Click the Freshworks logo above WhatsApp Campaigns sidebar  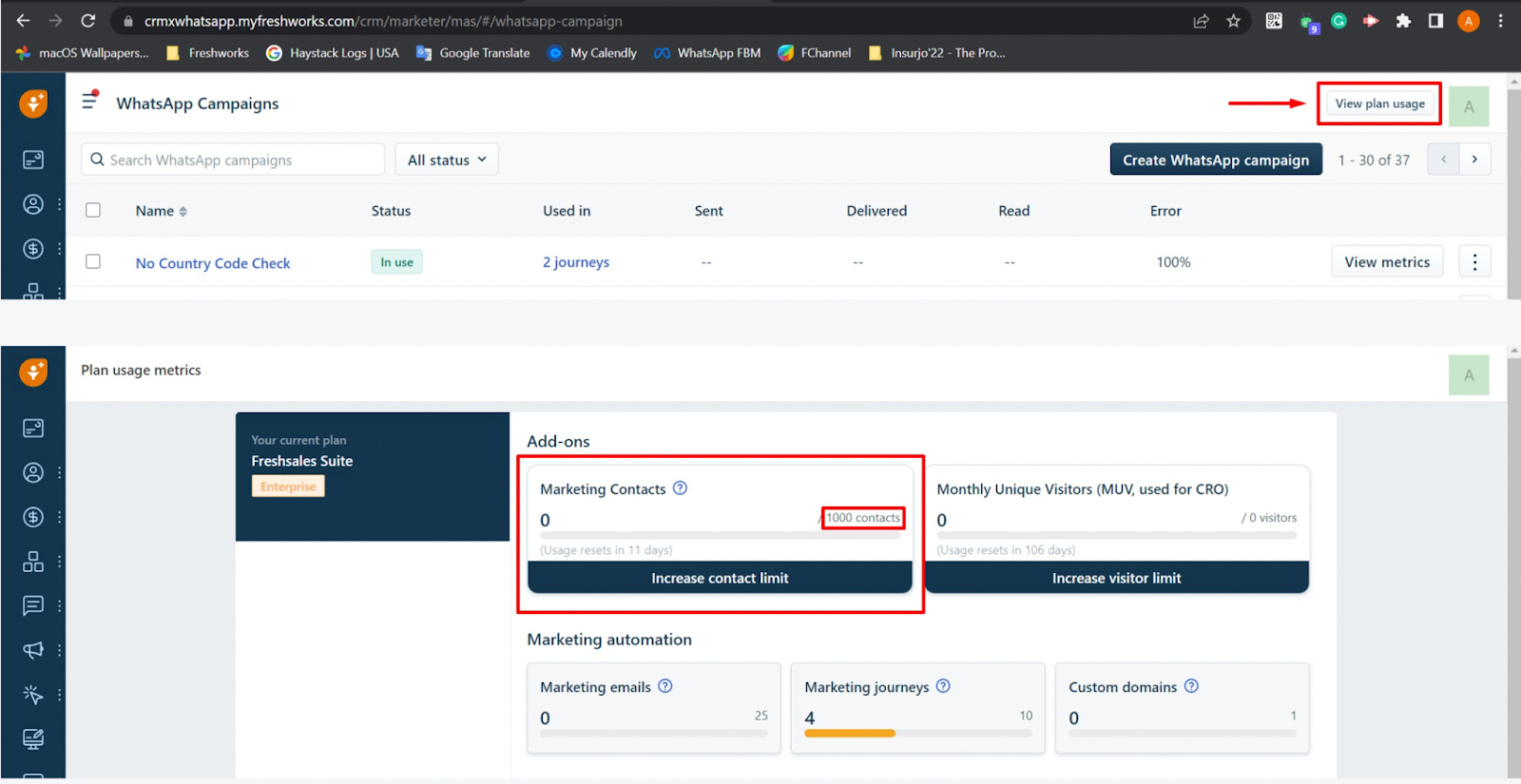[x=33, y=103]
